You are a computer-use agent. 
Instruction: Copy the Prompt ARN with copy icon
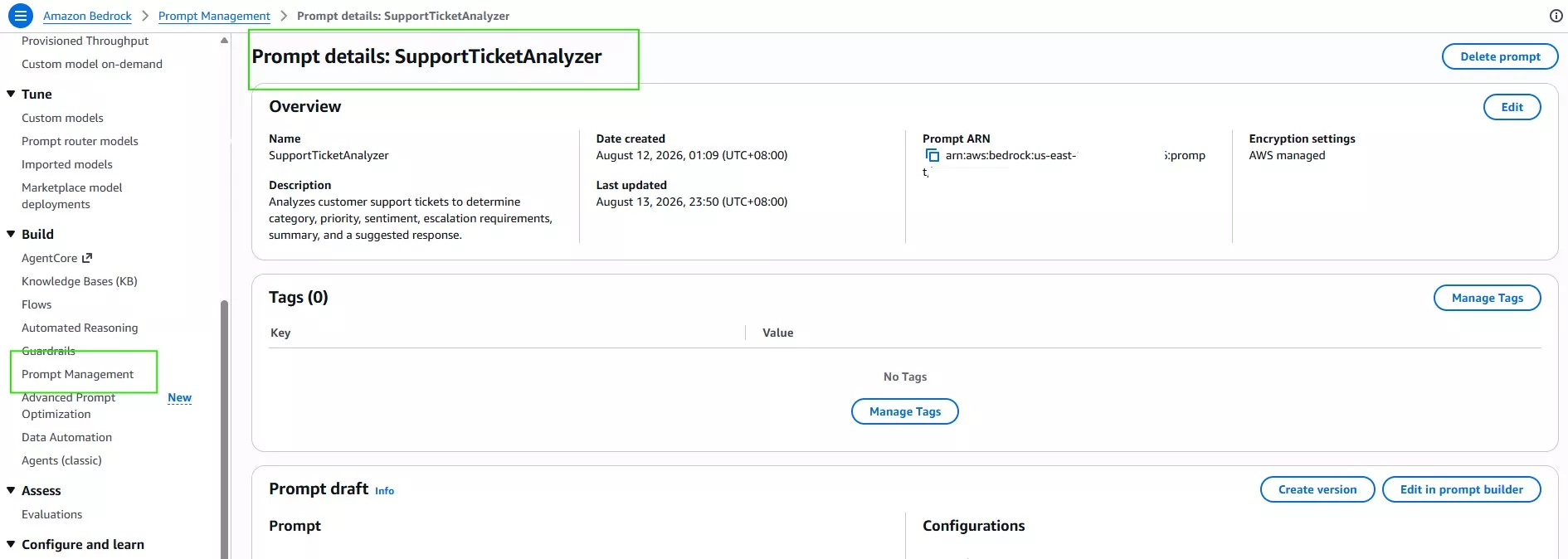click(x=933, y=155)
